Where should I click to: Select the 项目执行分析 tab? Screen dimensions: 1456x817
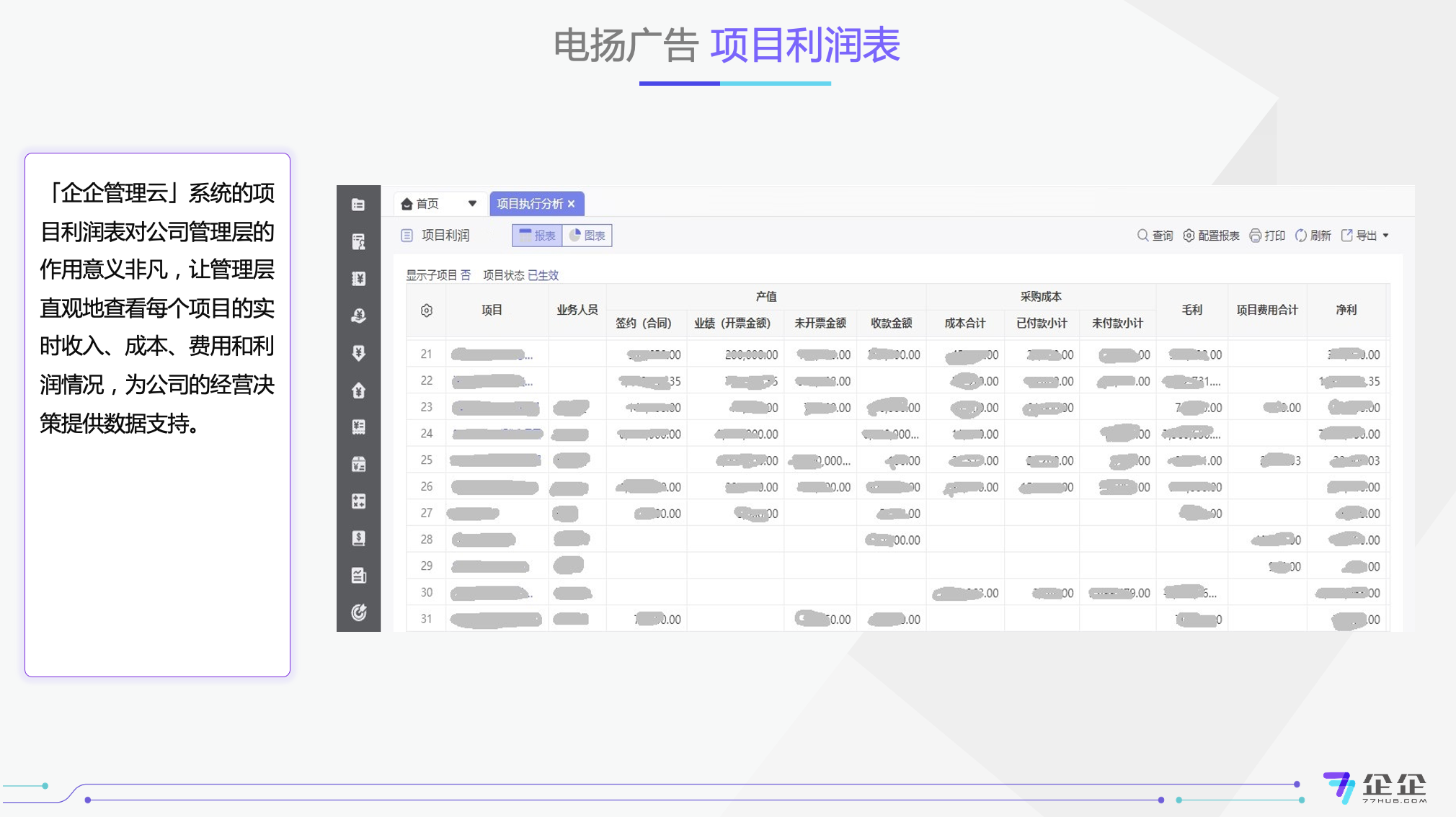pyautogui.click(x=529, y=204)
